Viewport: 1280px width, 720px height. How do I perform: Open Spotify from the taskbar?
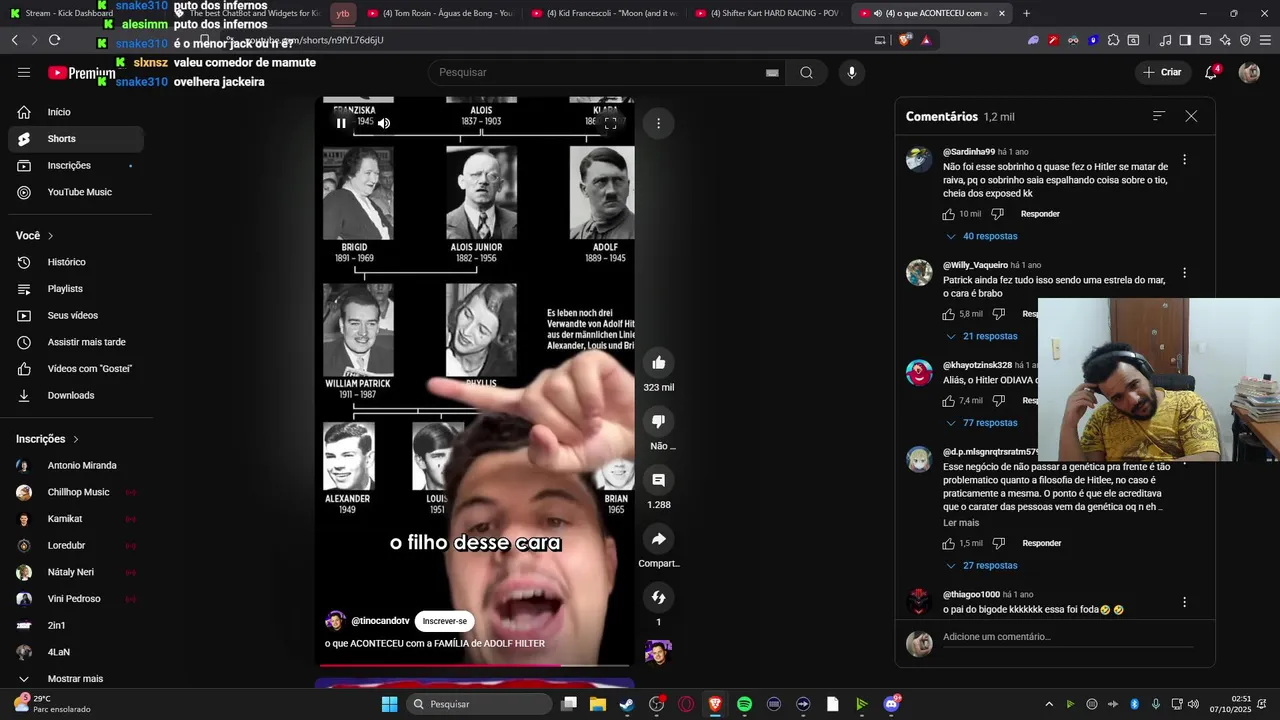point(744,704)
